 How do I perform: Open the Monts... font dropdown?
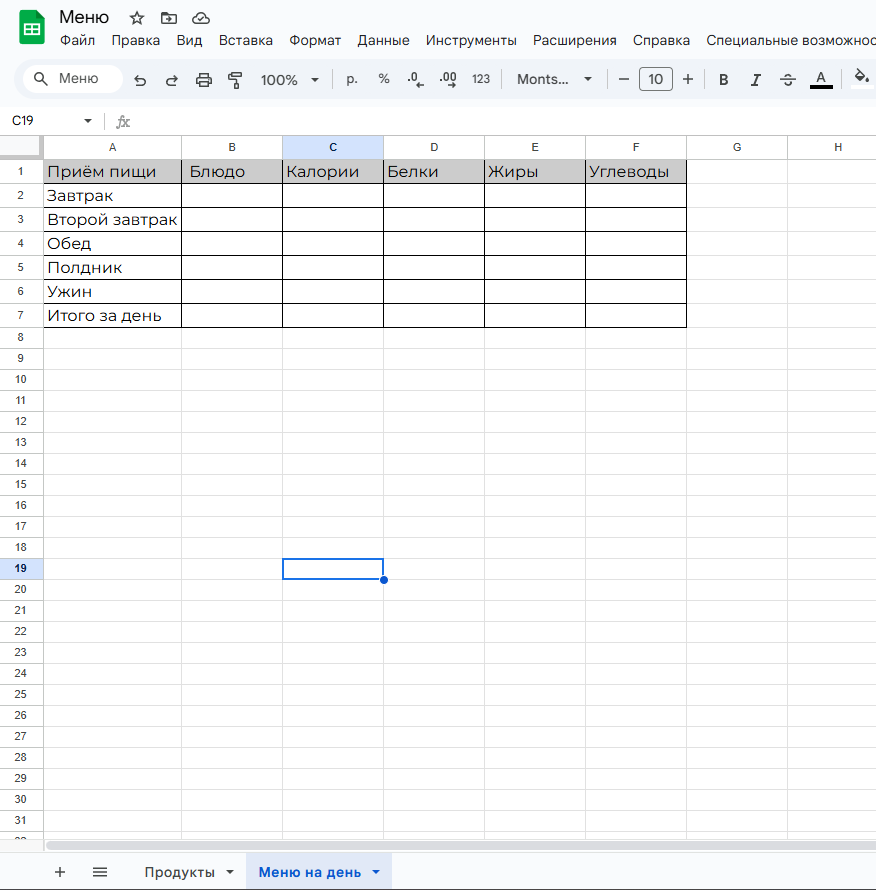pos(554,79)
